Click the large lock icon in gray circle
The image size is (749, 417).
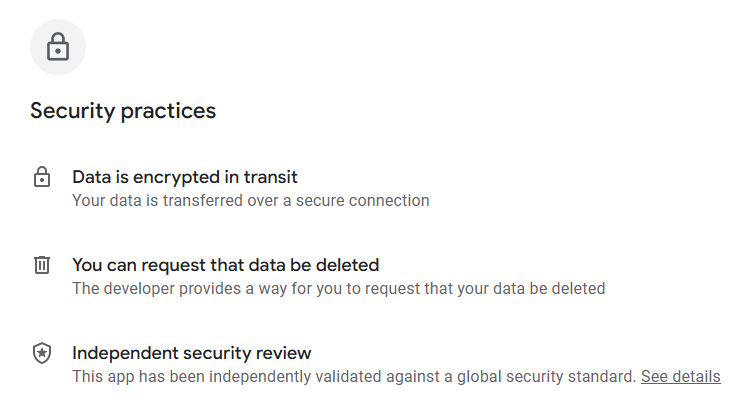(58, 47)
